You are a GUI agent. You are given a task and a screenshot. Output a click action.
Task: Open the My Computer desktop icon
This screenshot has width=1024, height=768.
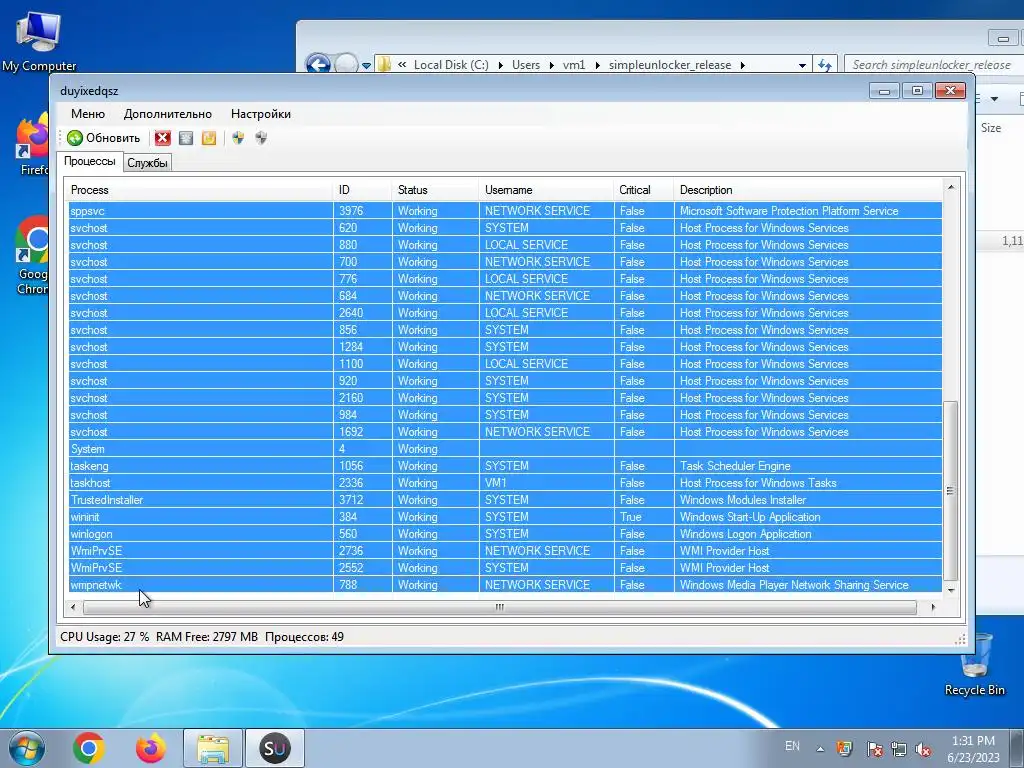[39, 41]
